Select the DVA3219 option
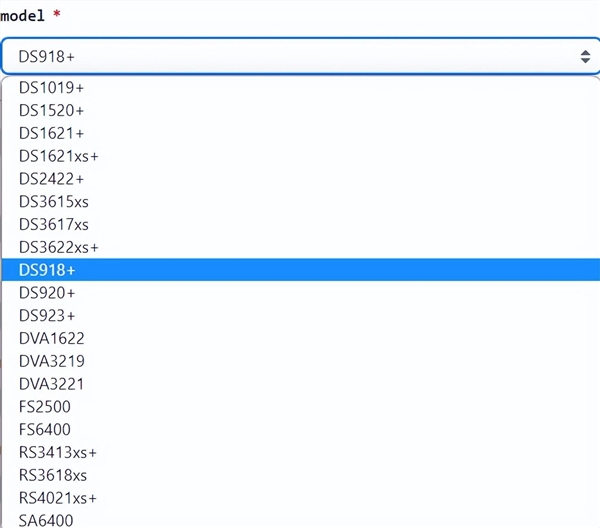Image resolution: width=600 pixels, height=528 pixels. click(301, 361)
